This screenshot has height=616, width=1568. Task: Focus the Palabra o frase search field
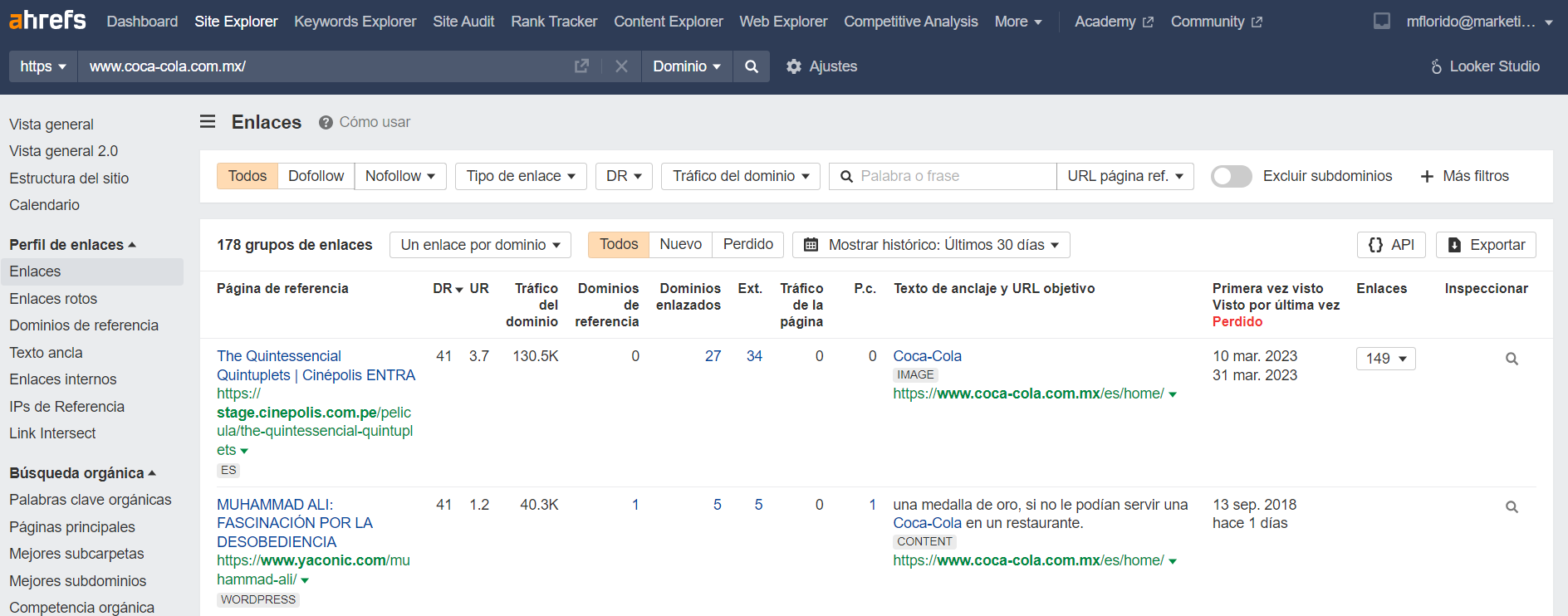click(x=943, y=176)
